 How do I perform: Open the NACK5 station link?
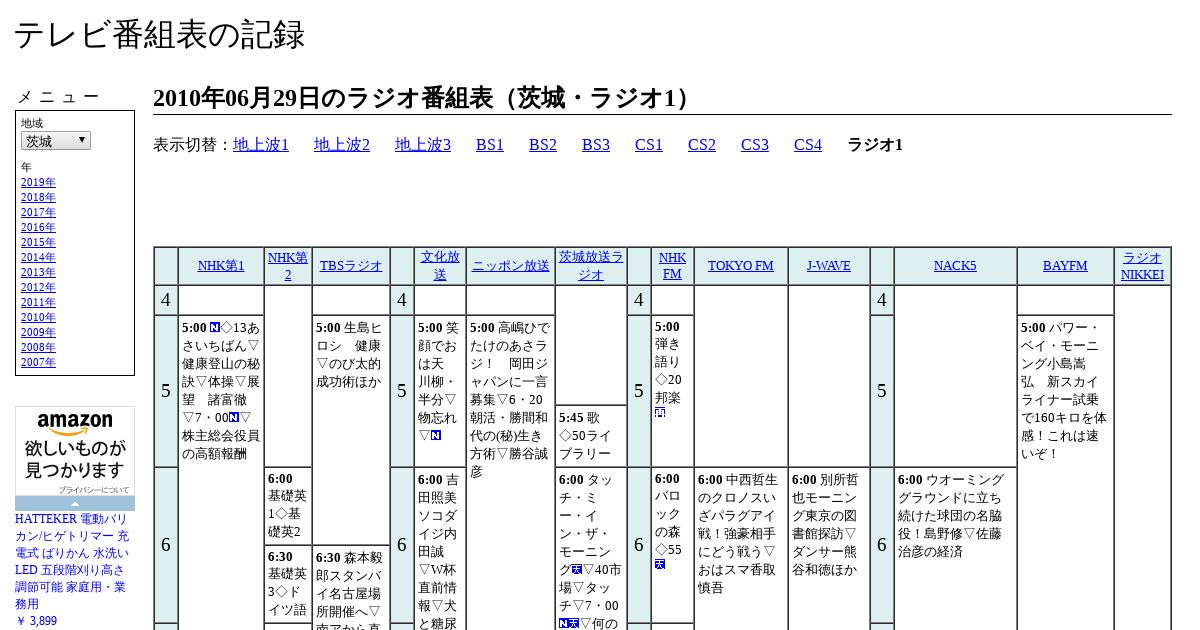(x=955, y=266)
